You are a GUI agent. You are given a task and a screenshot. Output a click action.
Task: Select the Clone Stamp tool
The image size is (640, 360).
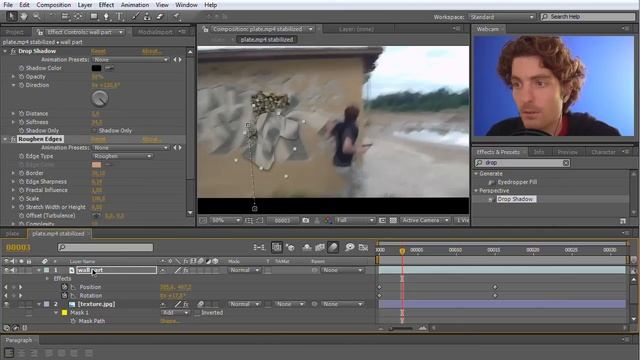click(x=147, y=17)
